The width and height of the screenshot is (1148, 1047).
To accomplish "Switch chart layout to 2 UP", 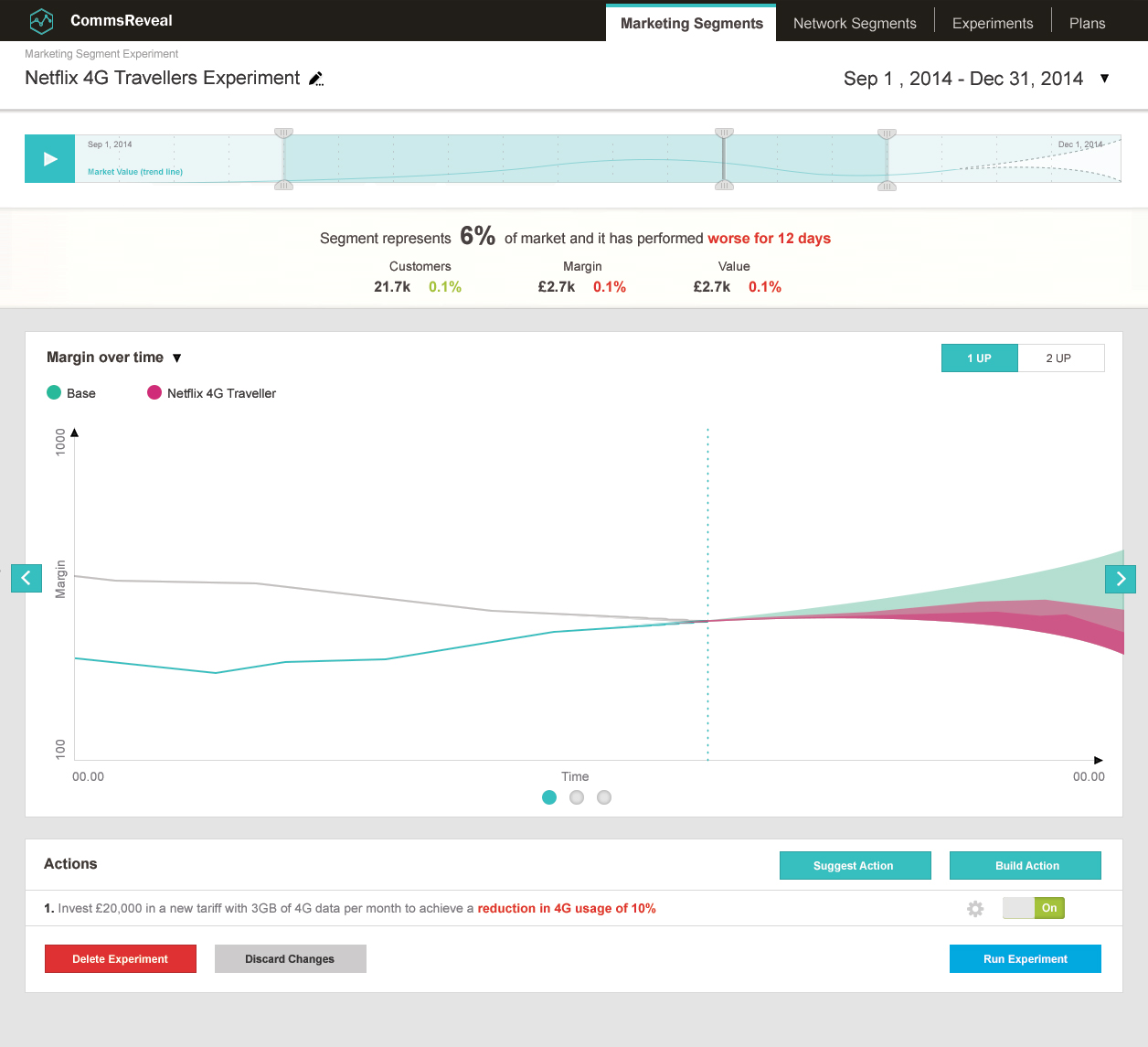I will click(x=1060, y=358).
